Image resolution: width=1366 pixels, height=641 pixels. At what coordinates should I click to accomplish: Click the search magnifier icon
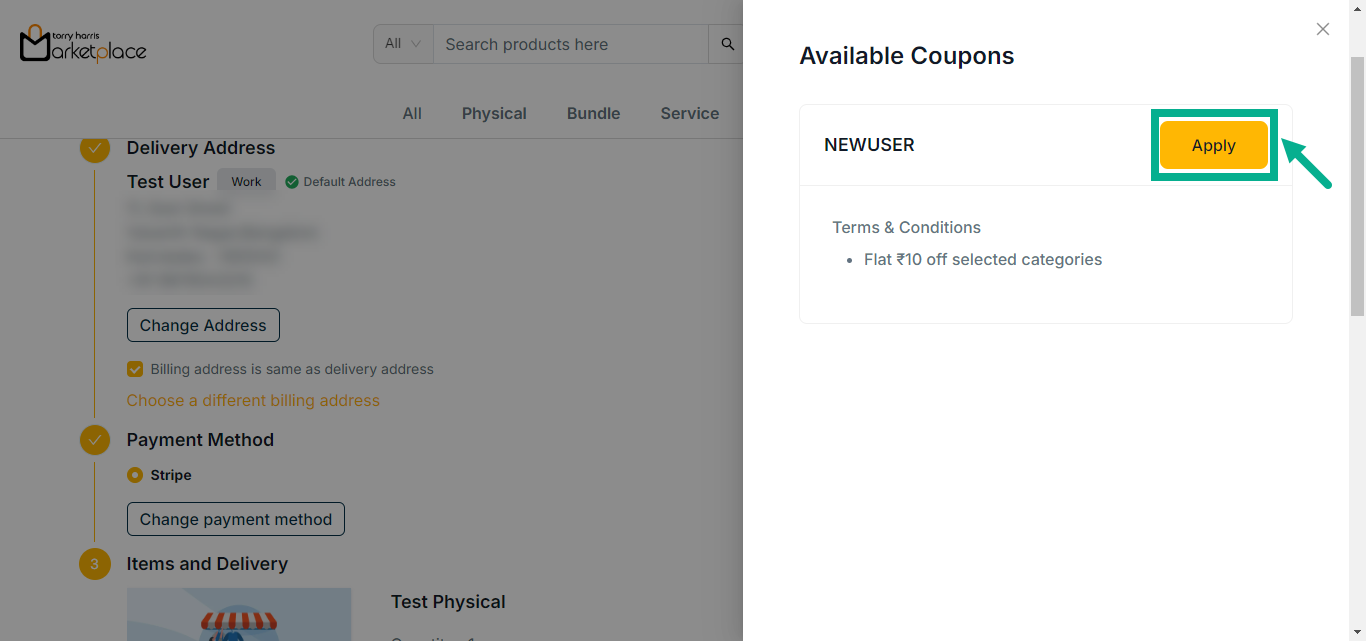pos(727,44)
